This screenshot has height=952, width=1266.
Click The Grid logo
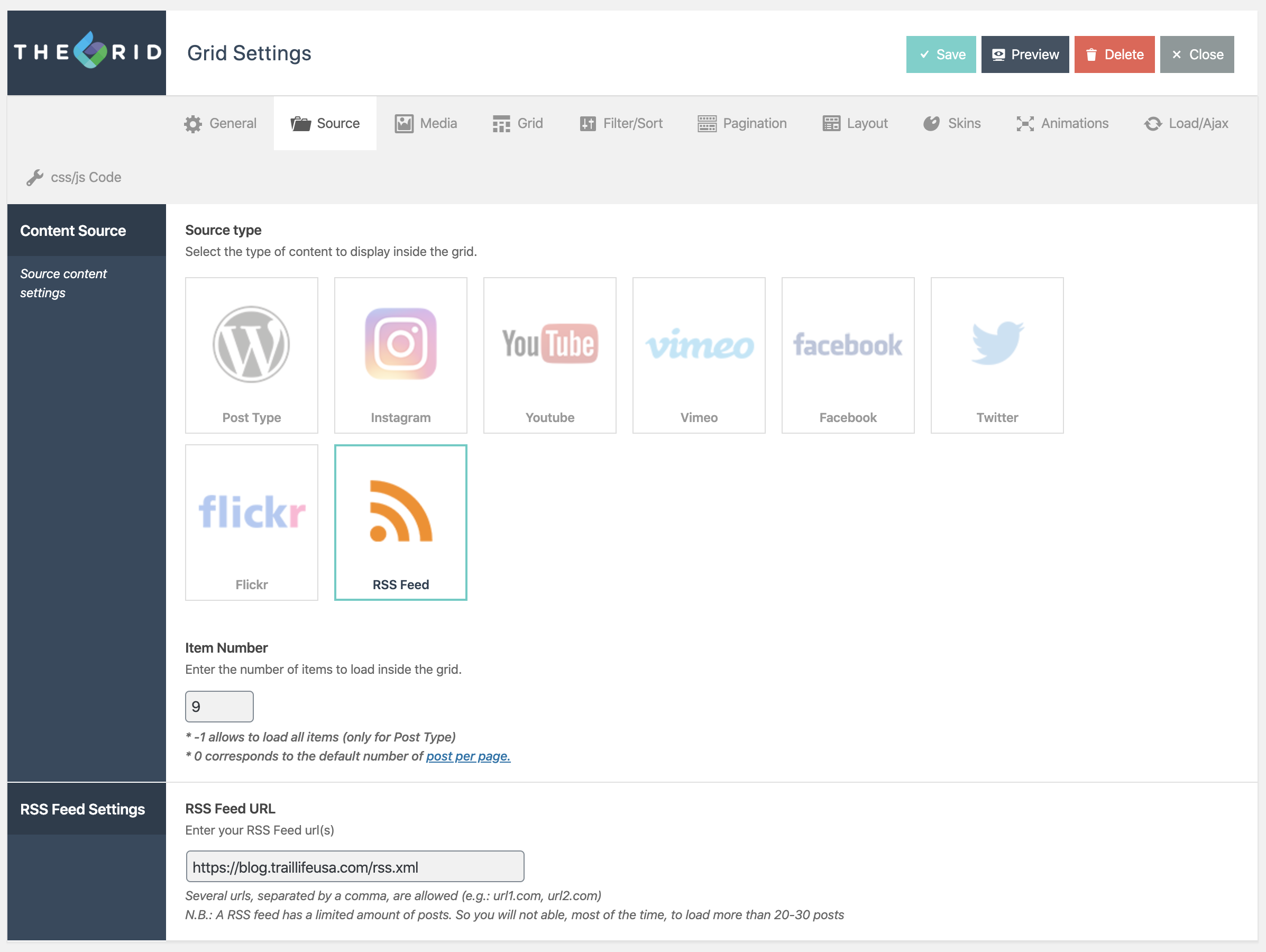click(87, 51)
